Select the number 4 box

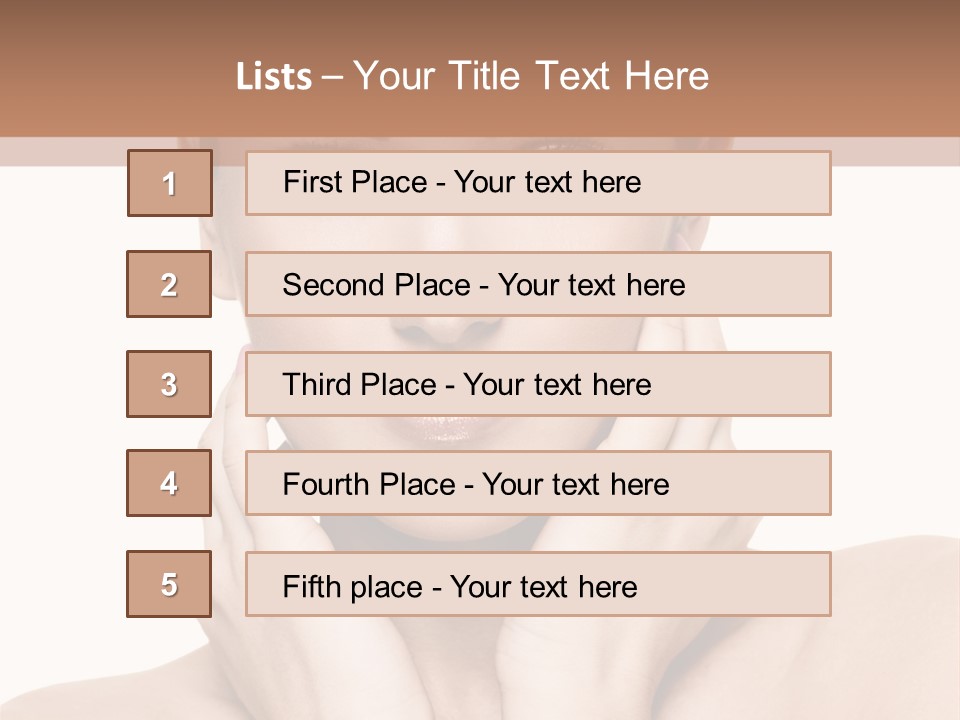pyautogui.click(x=169, y=483)
